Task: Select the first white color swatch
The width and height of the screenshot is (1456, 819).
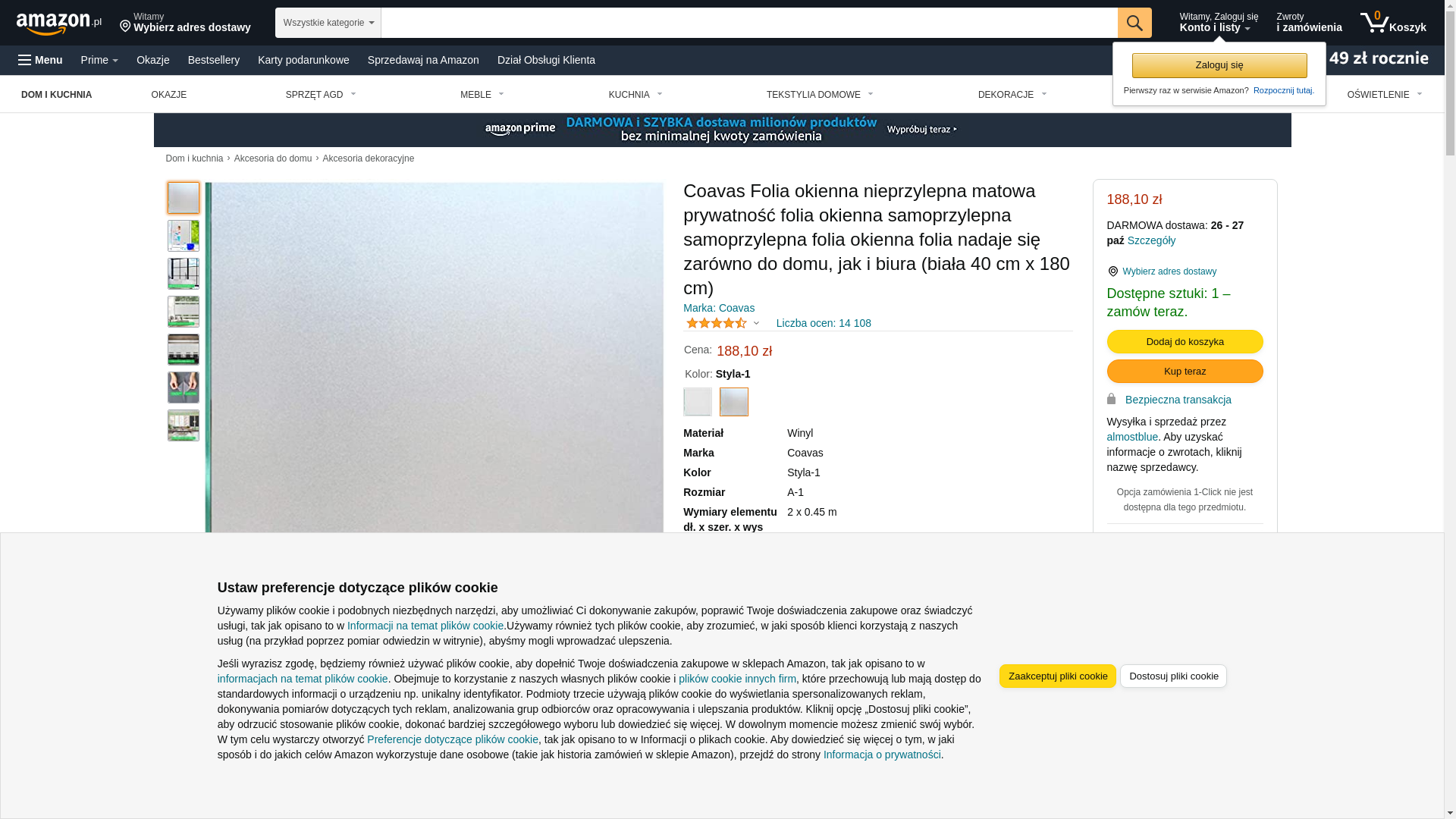Action: click(698, 402)
